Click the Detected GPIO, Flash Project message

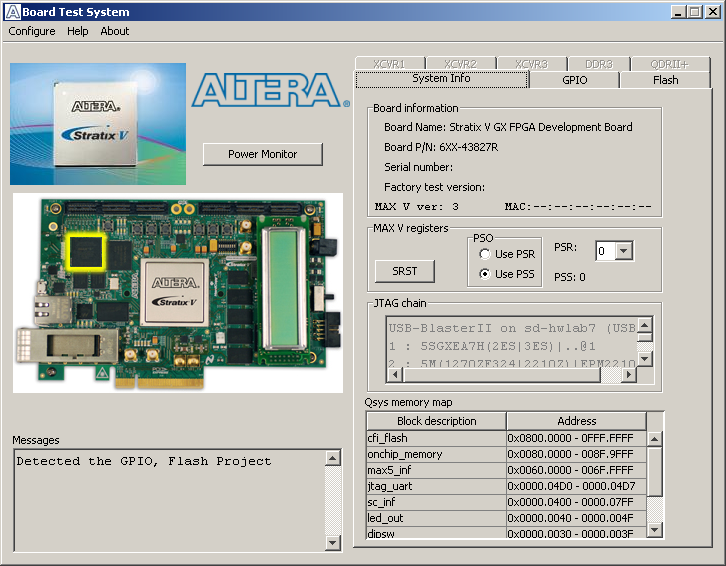tap(144, 461)
